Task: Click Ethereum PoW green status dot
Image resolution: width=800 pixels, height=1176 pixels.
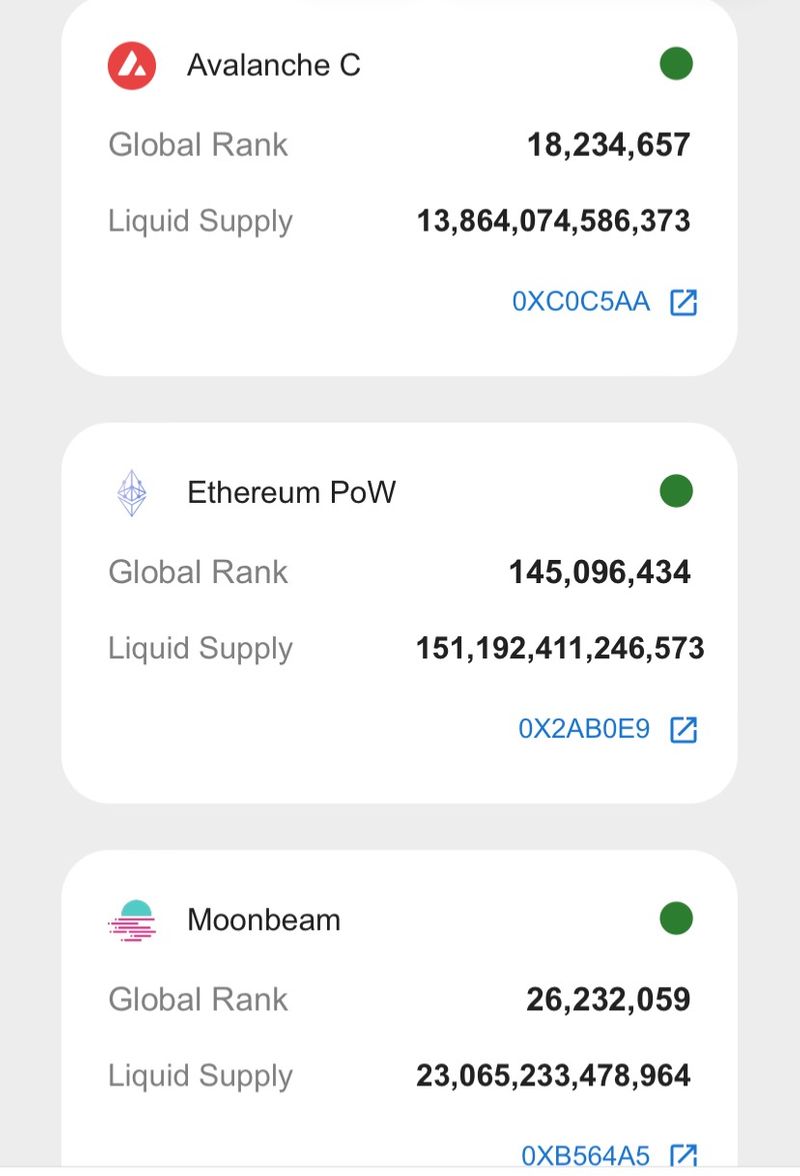Action: (676, 492)
